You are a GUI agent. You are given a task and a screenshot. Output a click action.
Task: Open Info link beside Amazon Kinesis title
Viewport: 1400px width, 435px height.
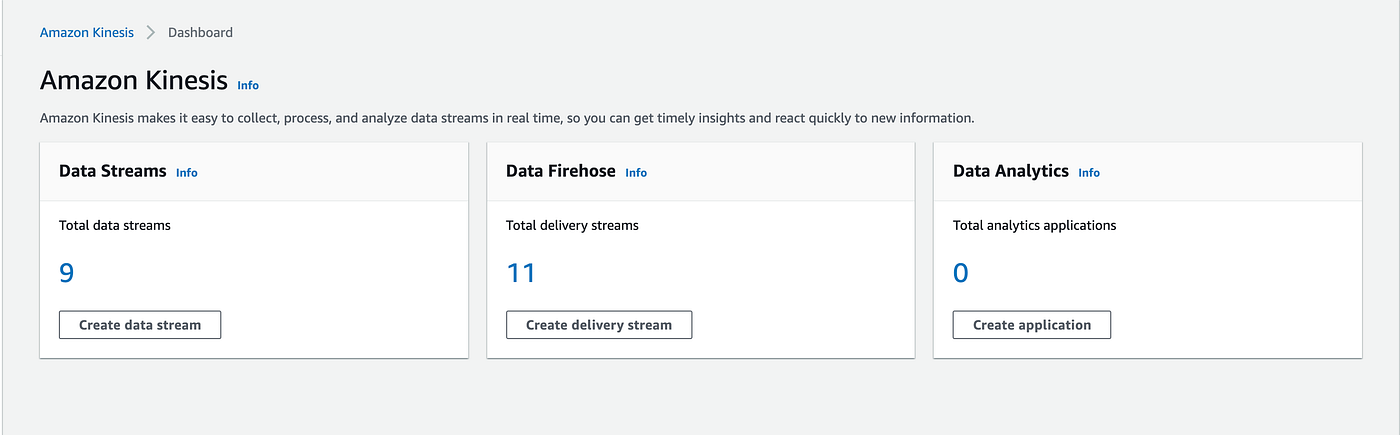point(248,86)
